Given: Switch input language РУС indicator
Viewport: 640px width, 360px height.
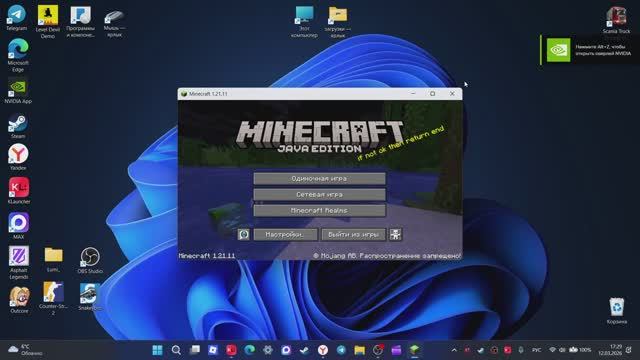Looking at the screenshot, I should click(x=536, y=350).
